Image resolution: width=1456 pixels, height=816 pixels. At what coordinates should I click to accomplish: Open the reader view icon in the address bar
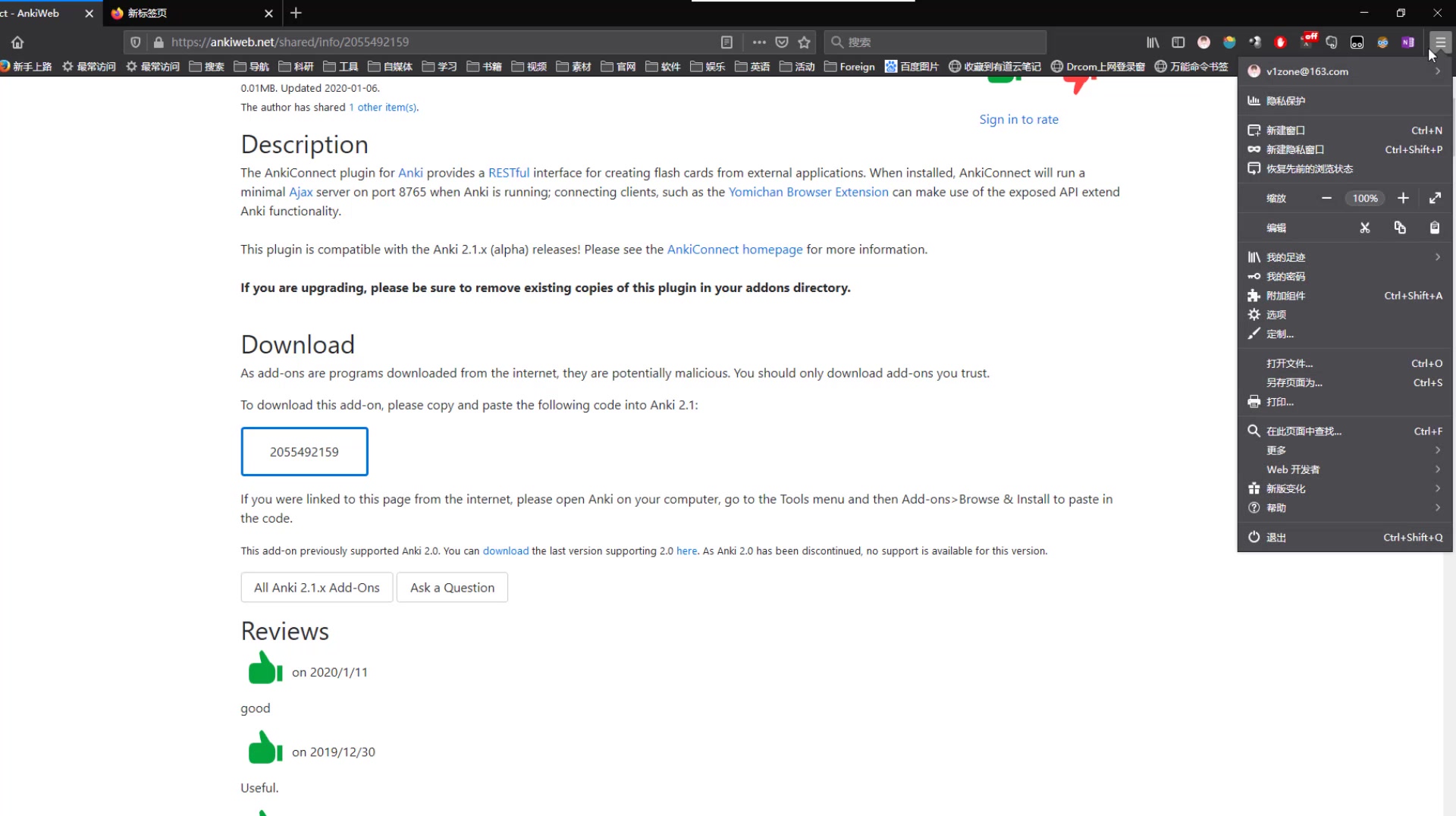[x=726, y=42]
